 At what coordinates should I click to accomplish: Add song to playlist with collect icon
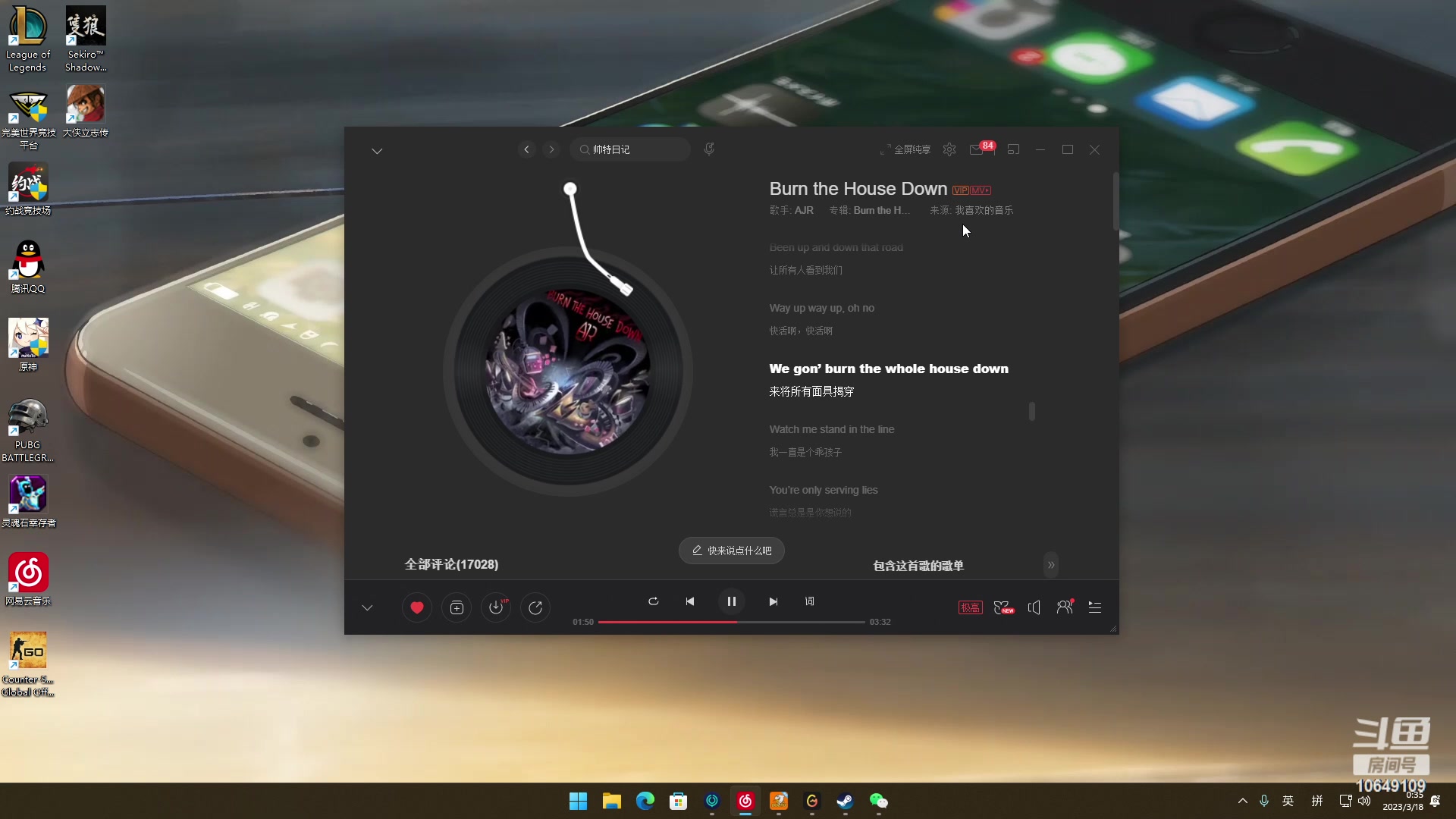(457, 607)
